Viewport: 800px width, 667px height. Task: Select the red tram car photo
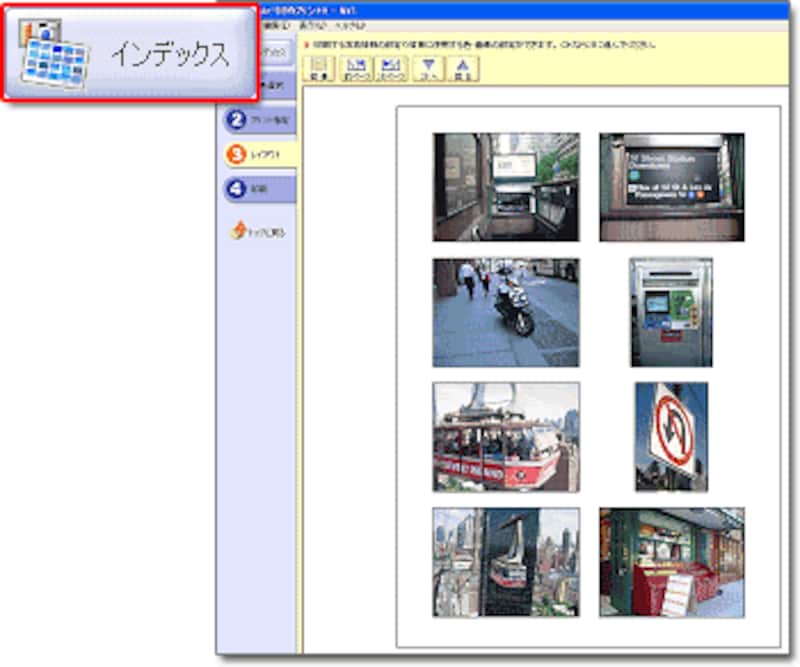pyautogui.click(x=505, y=437)
